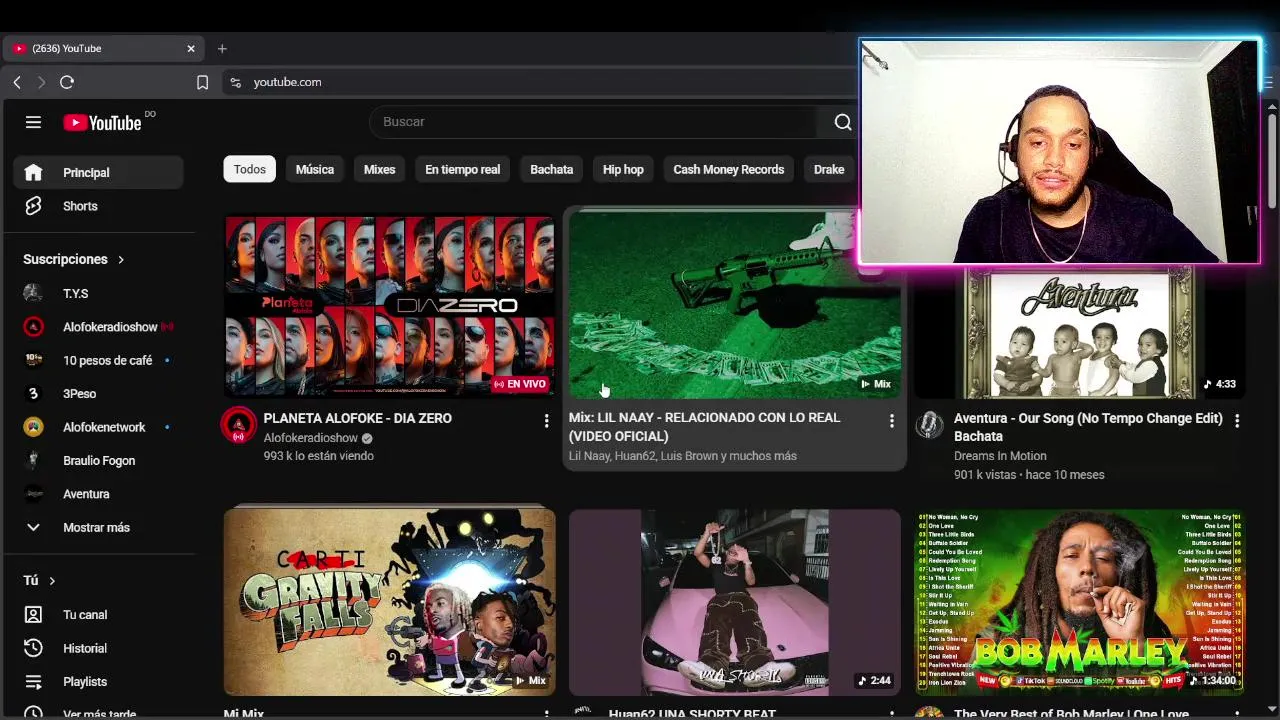Open 3Peso subscription in sidebar

[x=98, y=394]
